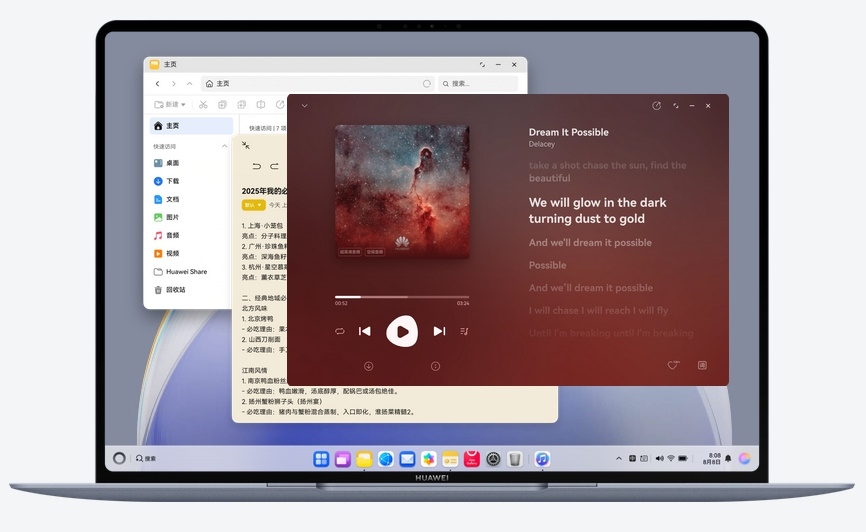Click the share icon in music player title bar

pyautogui.click(x=656, y=106)
